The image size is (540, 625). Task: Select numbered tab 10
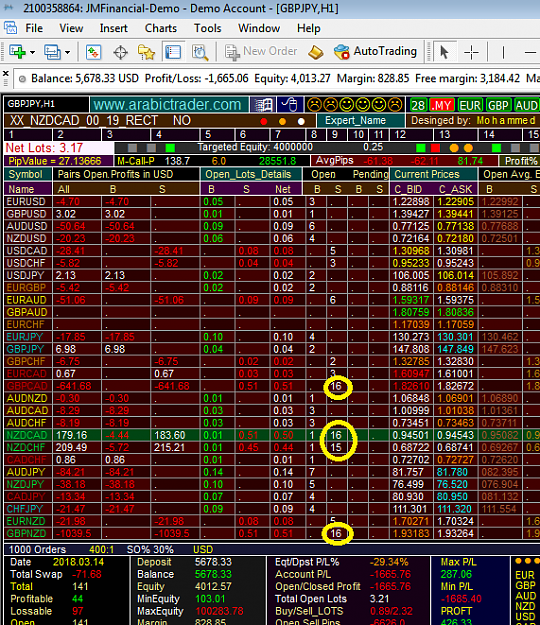coord(359,134)
